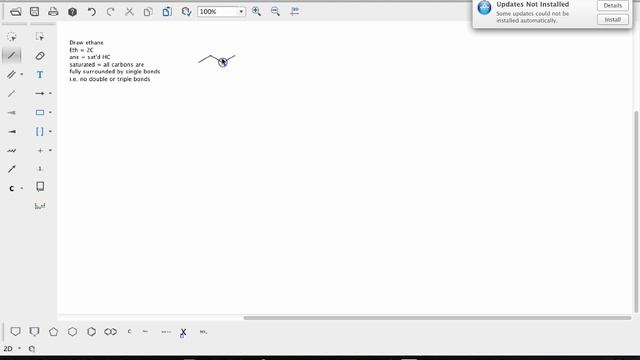Expand the rectangle shape options arrow
This screenshot has width=640, height=360.
coord(50,112)
